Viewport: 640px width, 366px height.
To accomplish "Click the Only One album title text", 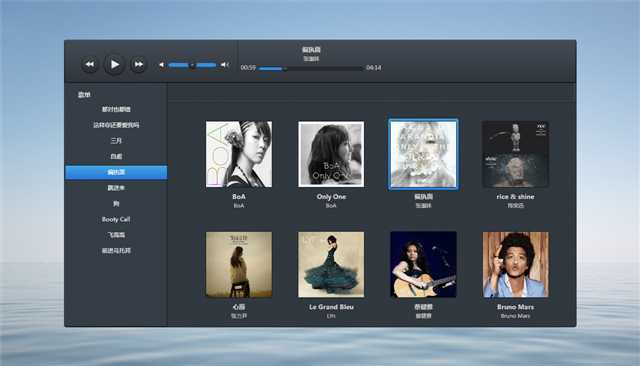I will [x=331, y=197].
